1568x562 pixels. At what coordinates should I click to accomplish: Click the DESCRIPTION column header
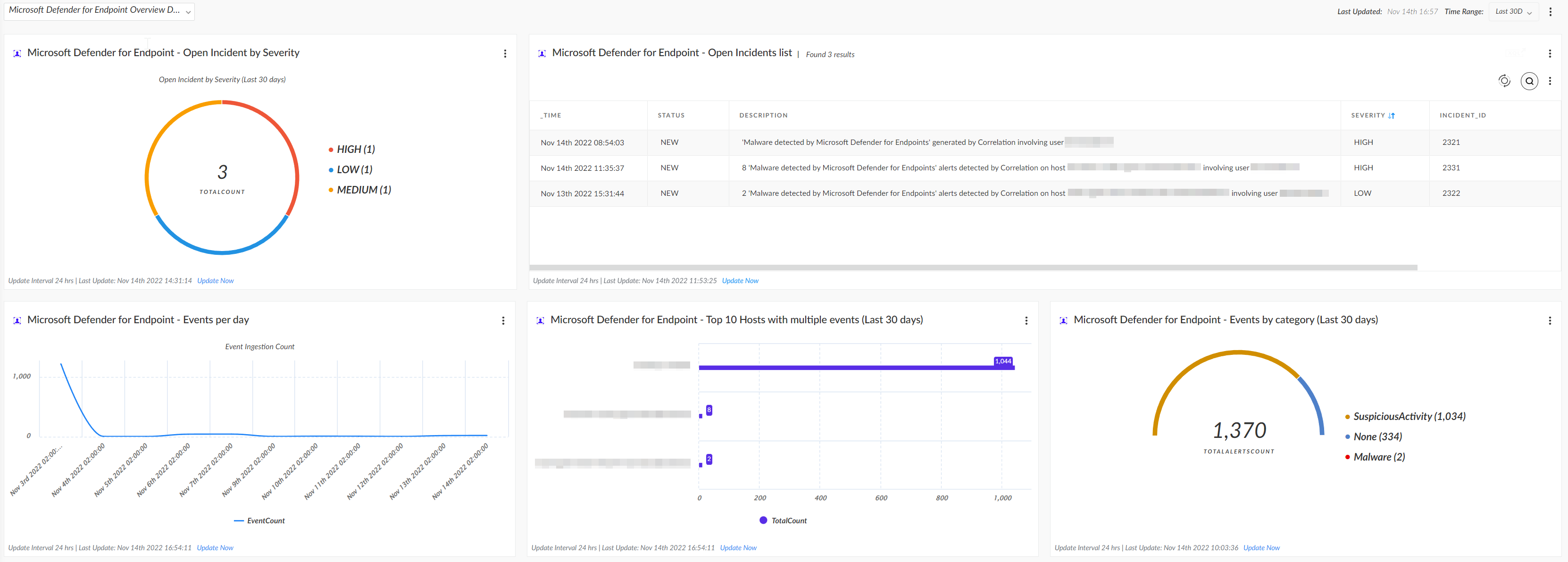tap(763, 116)
